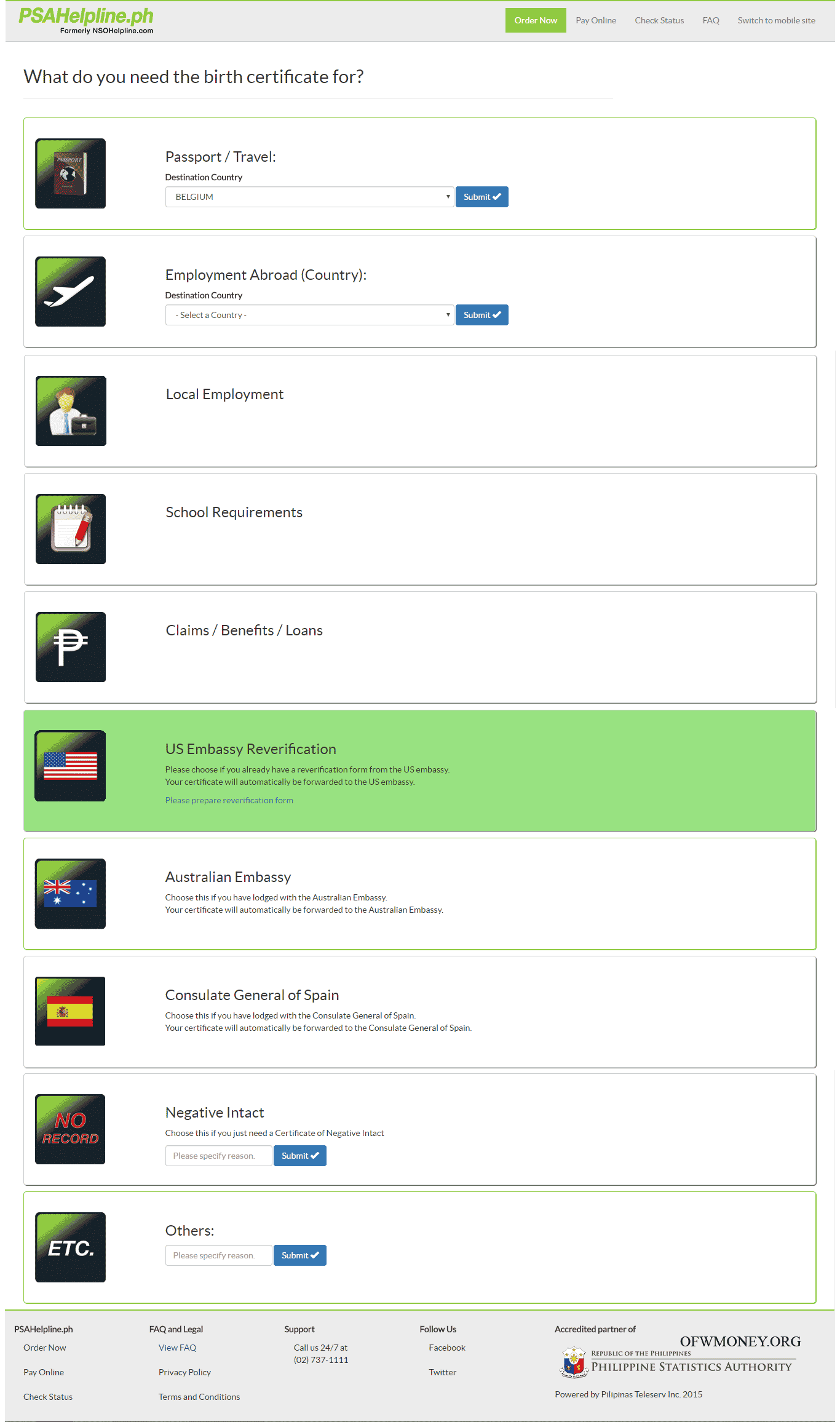Open the Privacy Policy link

pyautogui.click(x=184, y=1372)
